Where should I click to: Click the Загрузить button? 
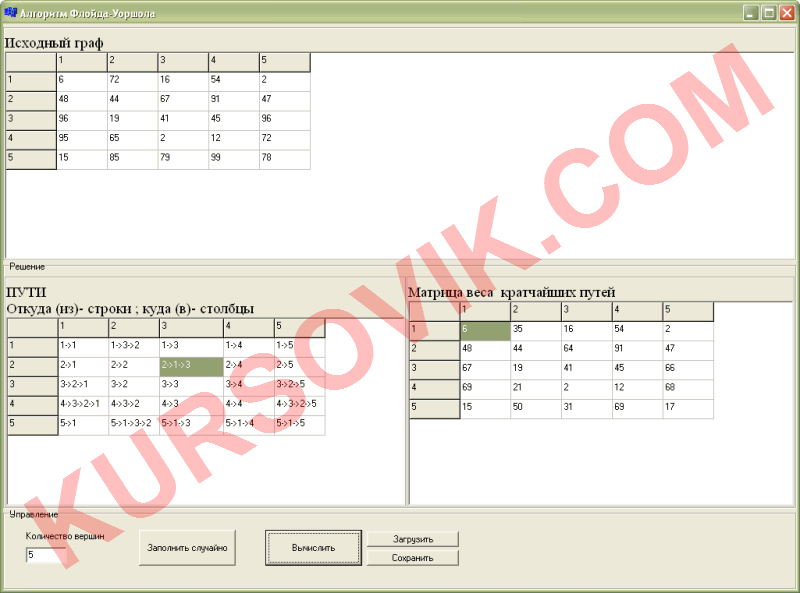(413, 539)
